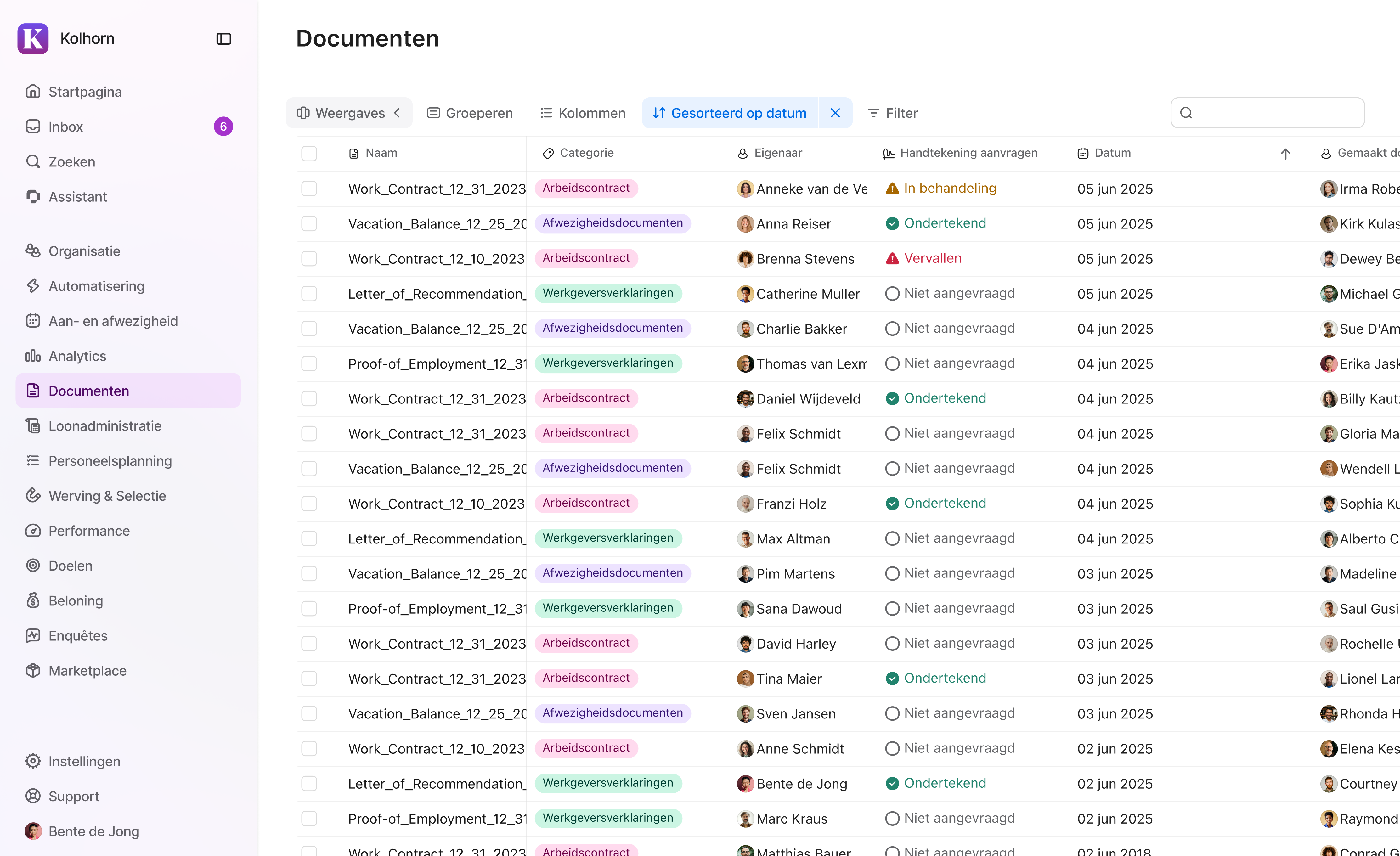Viewport: 1400px width, 856px height.
Task: Select the checkbox for Daniel Wijdeveld's contract
Action: [x=309, y=398]
